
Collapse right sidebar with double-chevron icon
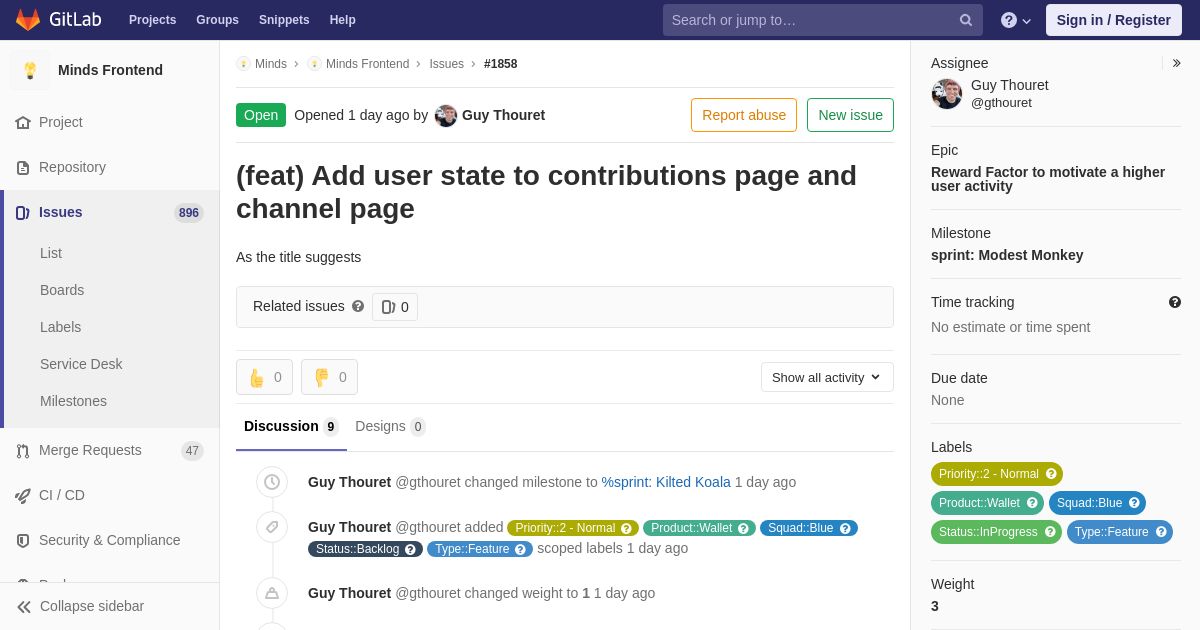(x=1176, y=63)
